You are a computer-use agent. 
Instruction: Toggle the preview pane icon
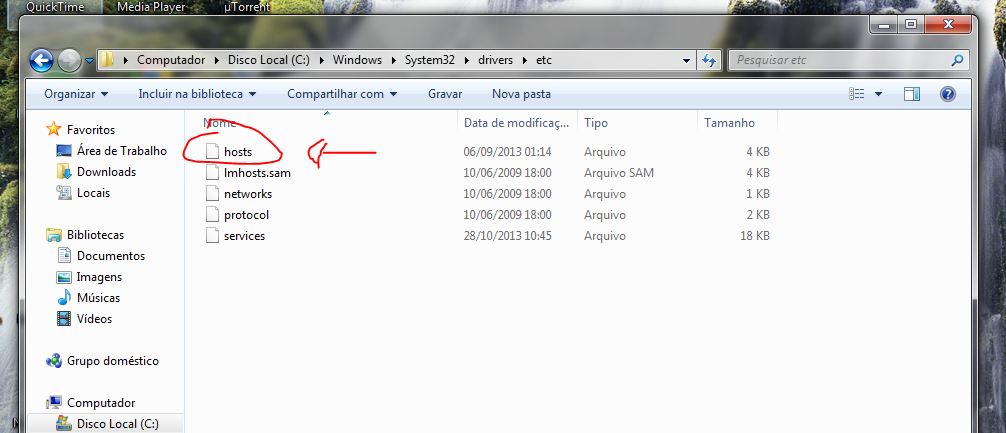[912, 94]
